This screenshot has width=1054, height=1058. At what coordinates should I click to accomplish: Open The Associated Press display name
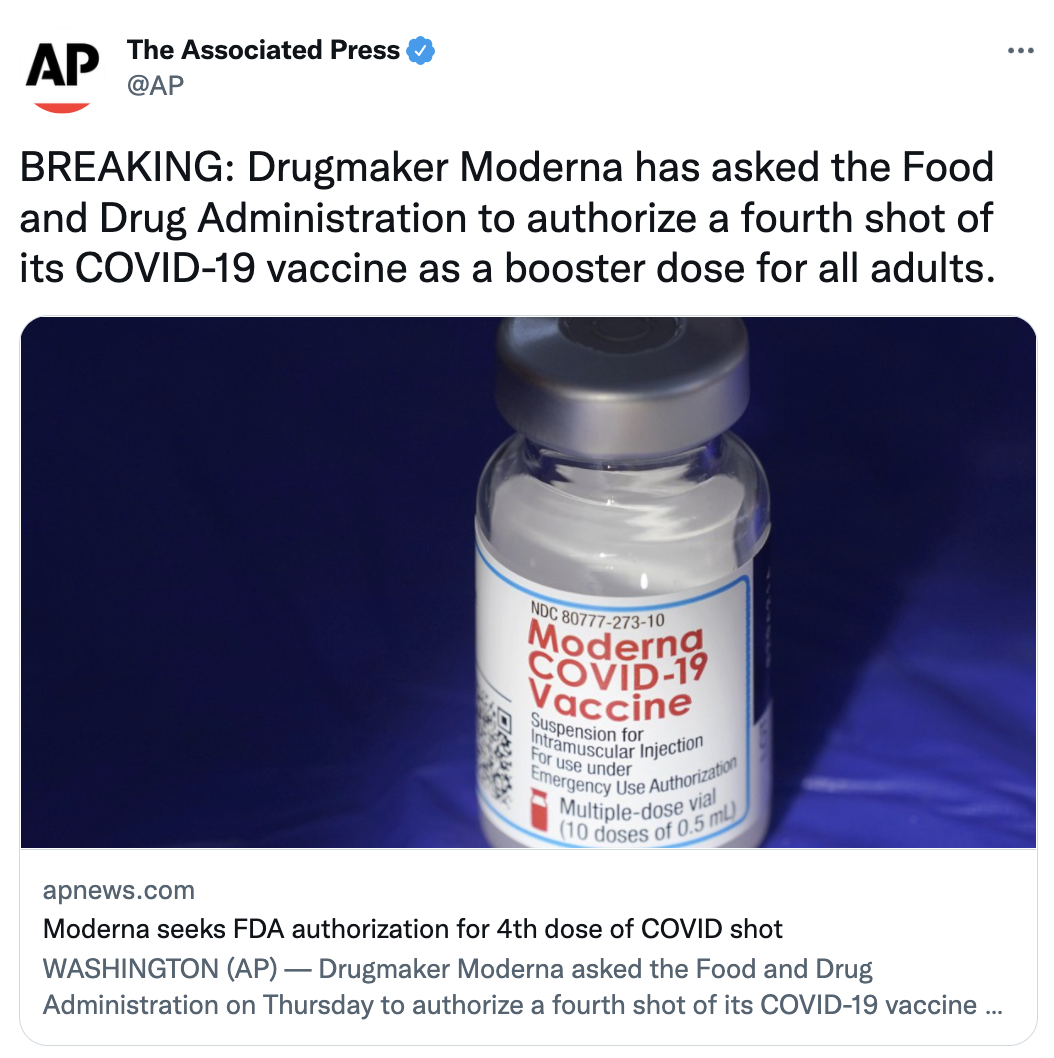[263, 51]
